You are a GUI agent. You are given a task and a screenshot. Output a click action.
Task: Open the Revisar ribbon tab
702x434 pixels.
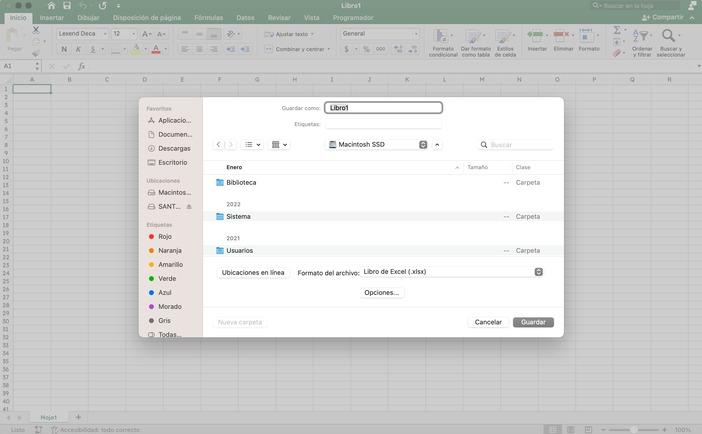pyautogui.click(x=279, y=17)
